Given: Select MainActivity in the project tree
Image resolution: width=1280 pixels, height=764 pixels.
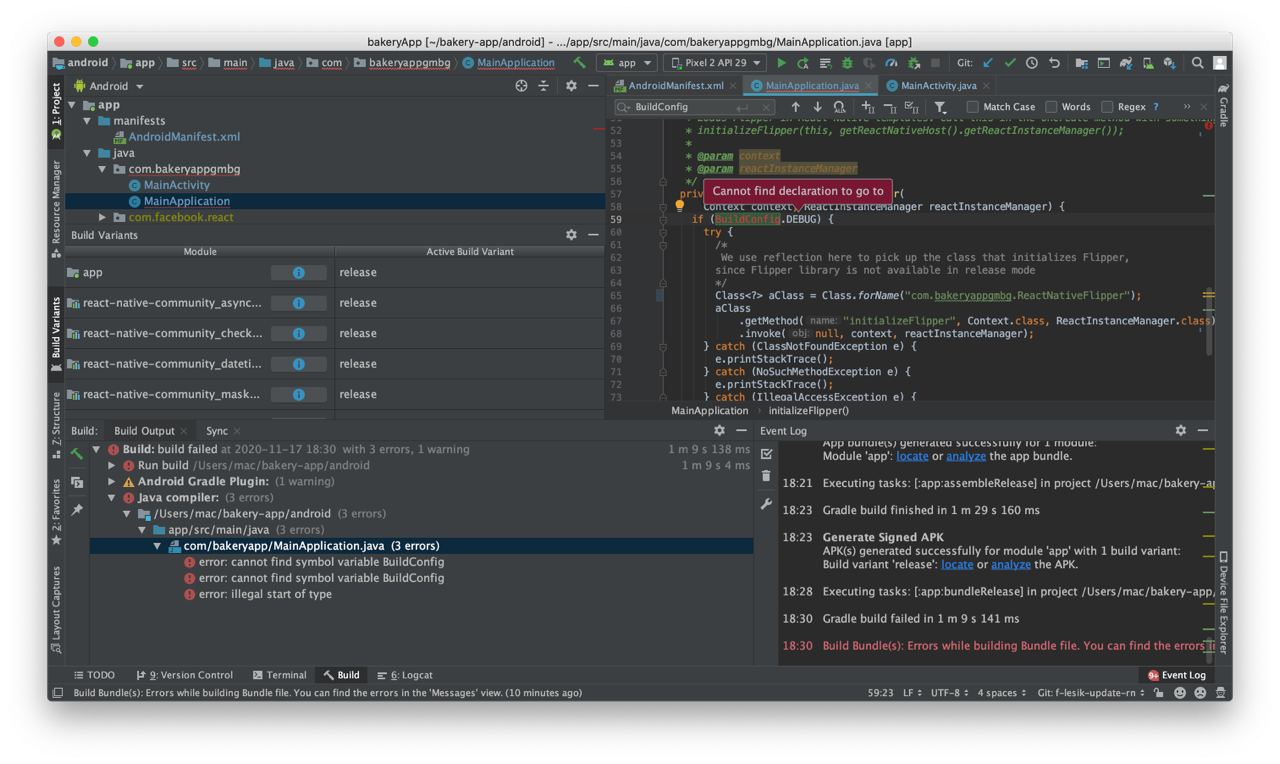Looking at the screenshot, I should 176,185.
